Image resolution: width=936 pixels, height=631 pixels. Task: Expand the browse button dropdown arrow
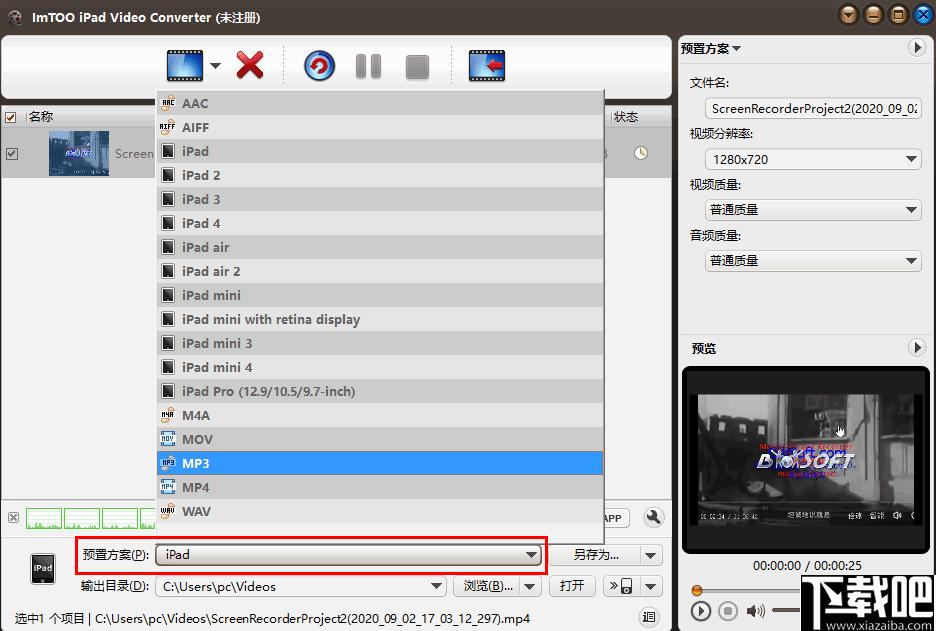click(530, 586)
